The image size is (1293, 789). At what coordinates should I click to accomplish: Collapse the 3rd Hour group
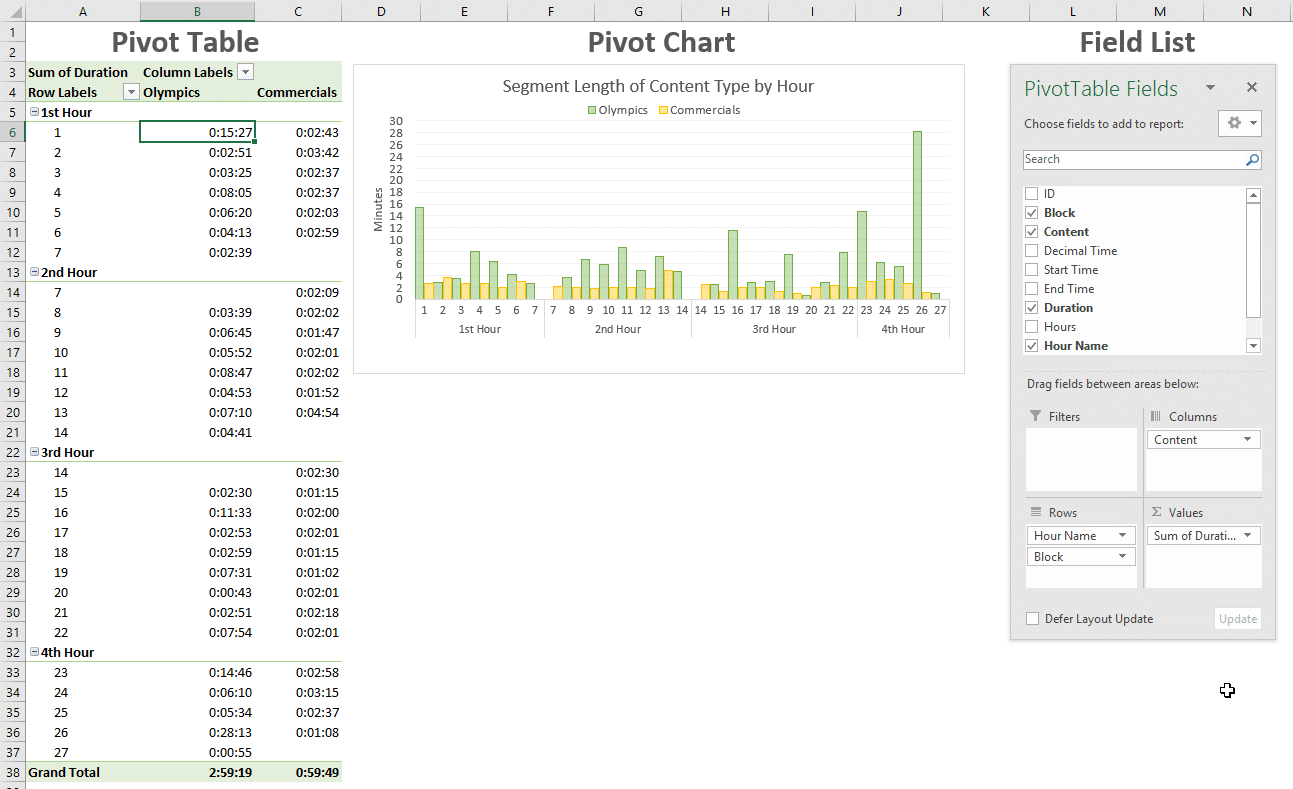click(x=35, y=453)
